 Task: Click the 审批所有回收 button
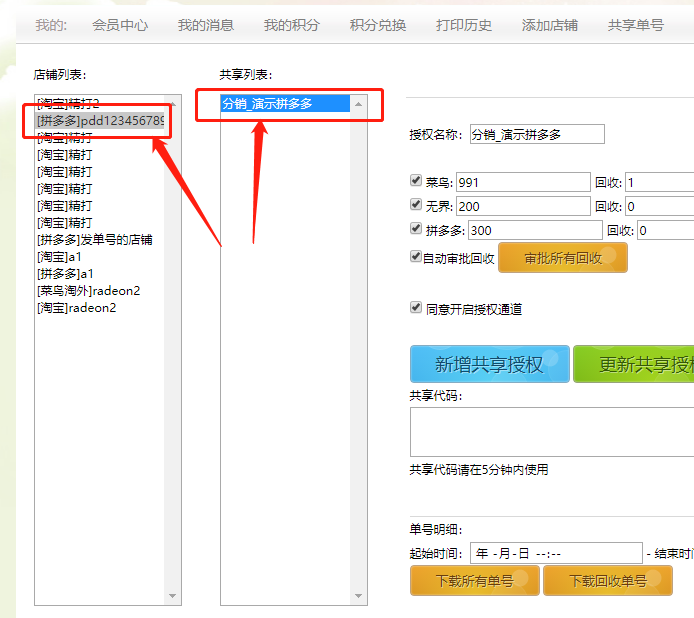pyautogui.click(x=563, y=257)
